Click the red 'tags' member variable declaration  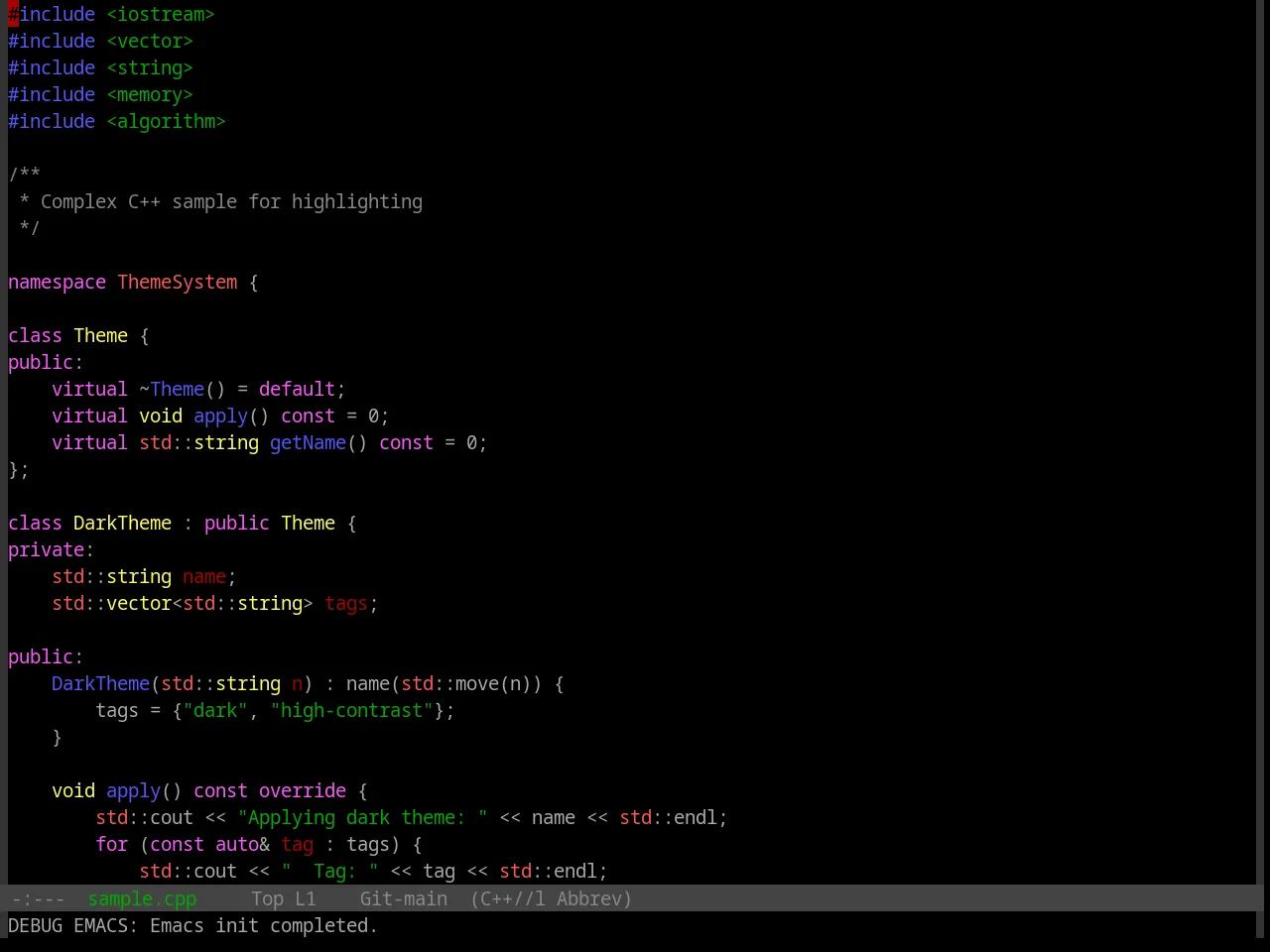pyautogui.click(x=346, y=603)
